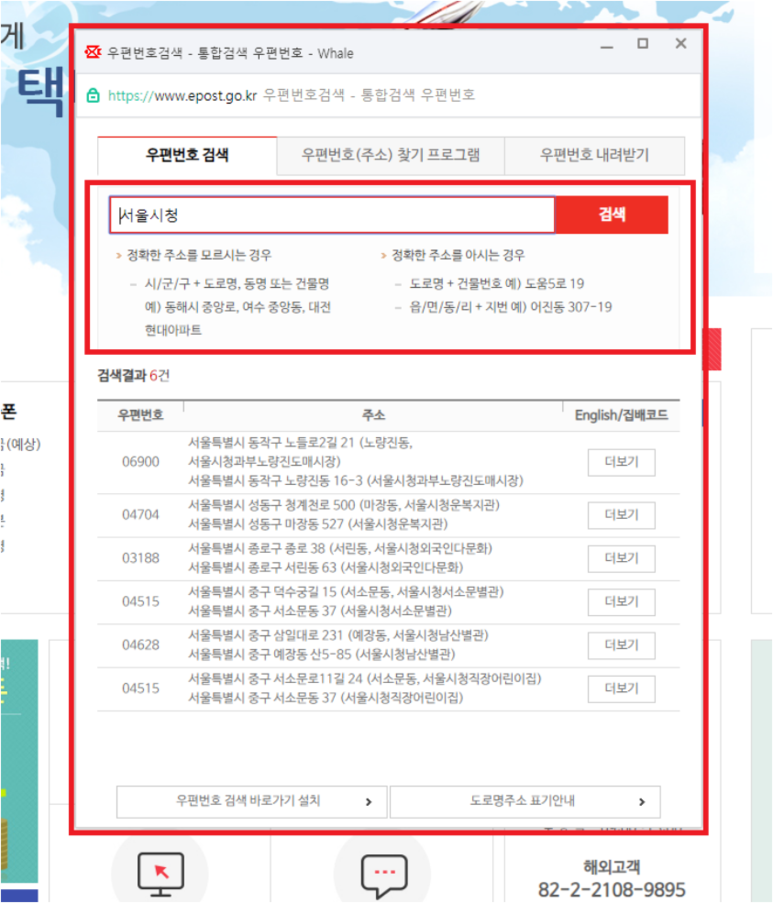Click 정확한 주소를 모르시는 경우 heading

[199, 255]
